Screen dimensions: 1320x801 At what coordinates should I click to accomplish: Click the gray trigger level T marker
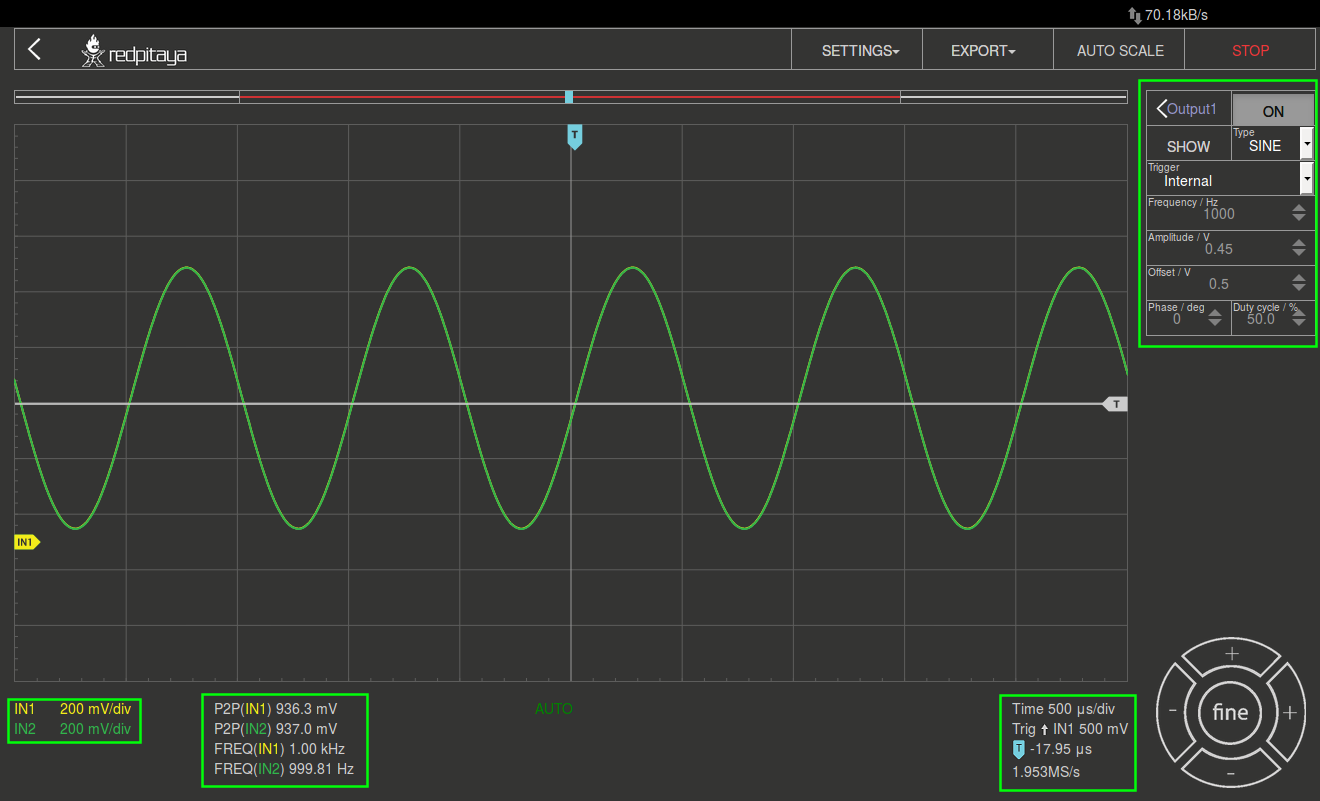point(1116,404)
